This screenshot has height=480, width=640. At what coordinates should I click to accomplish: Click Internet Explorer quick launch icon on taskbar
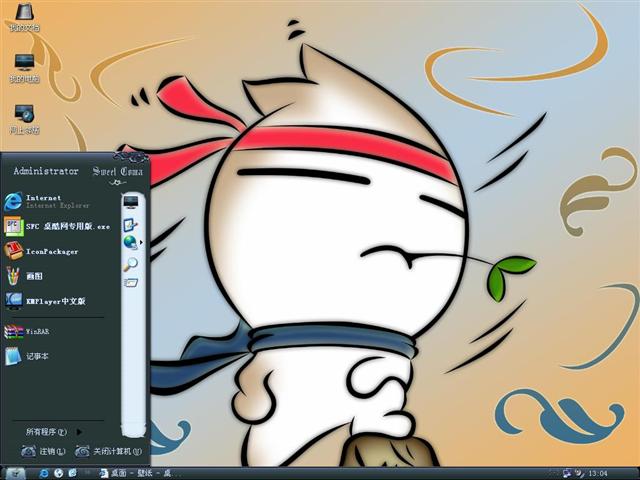43,473
